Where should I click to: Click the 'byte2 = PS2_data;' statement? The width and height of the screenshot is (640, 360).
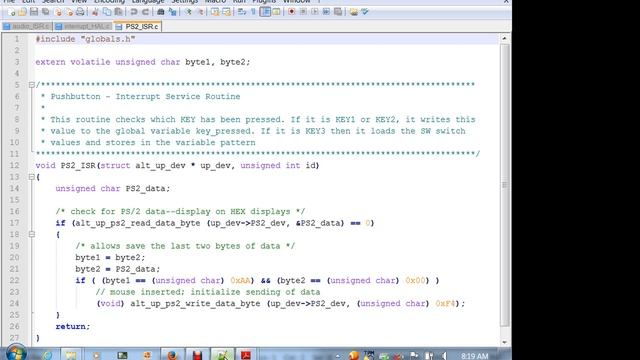pos(118,269)
